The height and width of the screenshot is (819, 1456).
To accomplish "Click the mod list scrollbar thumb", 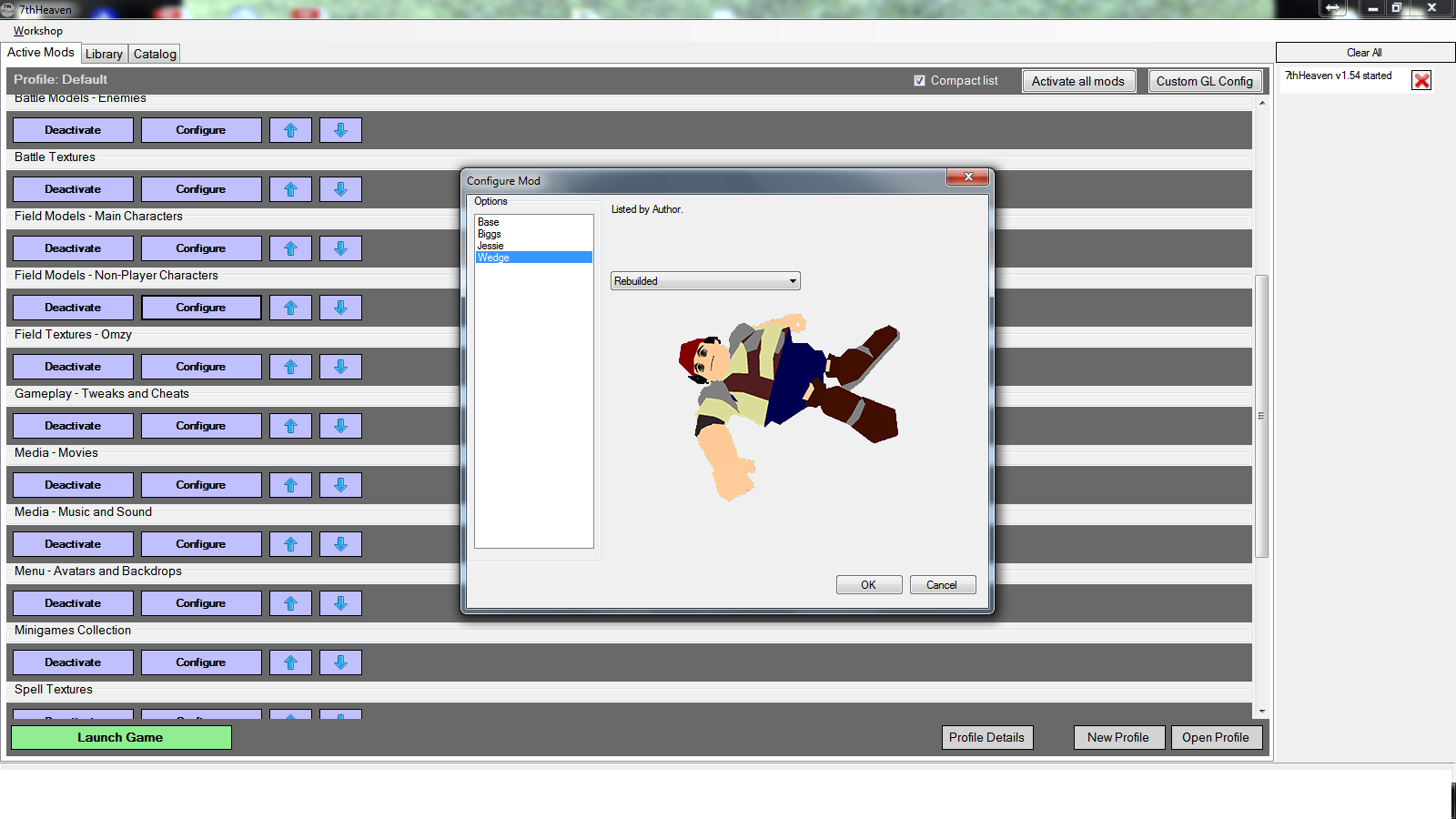I will [x=1261, y=416].
